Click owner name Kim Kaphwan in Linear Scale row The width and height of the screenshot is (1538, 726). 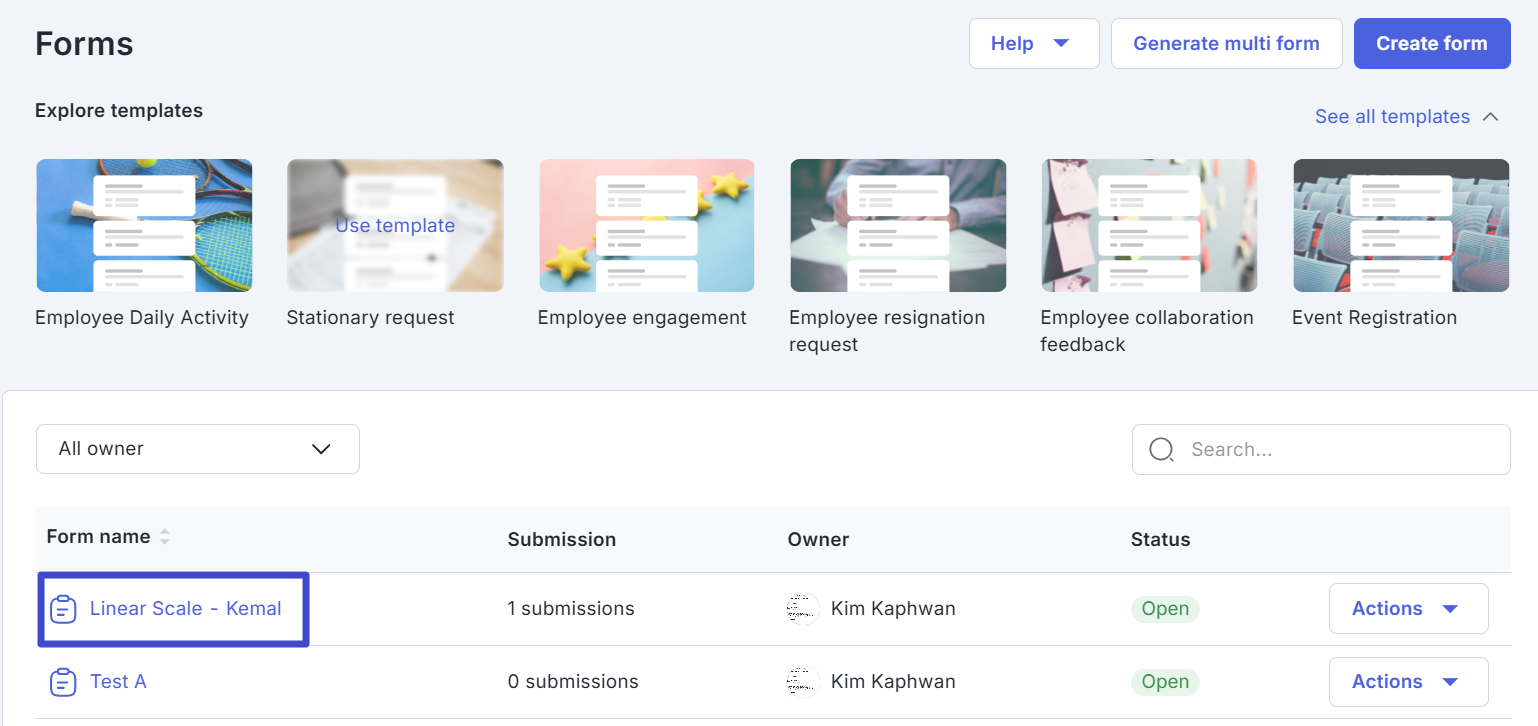point(893,609)
